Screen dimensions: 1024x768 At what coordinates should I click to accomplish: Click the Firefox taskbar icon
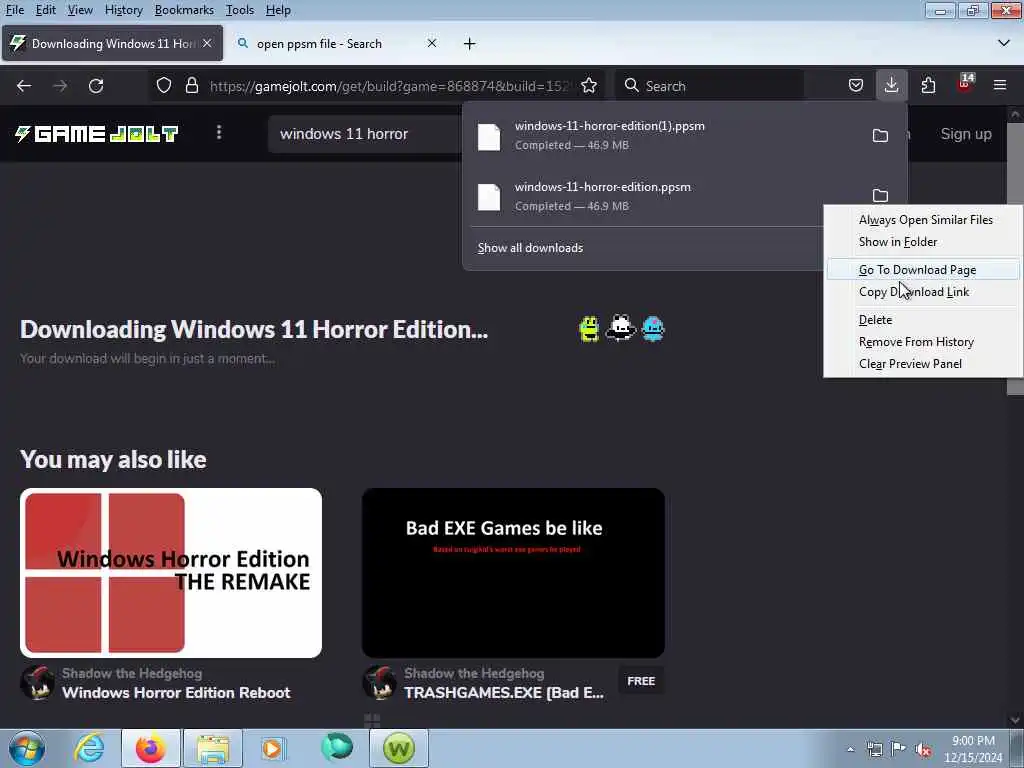click(x=150, y=748)
